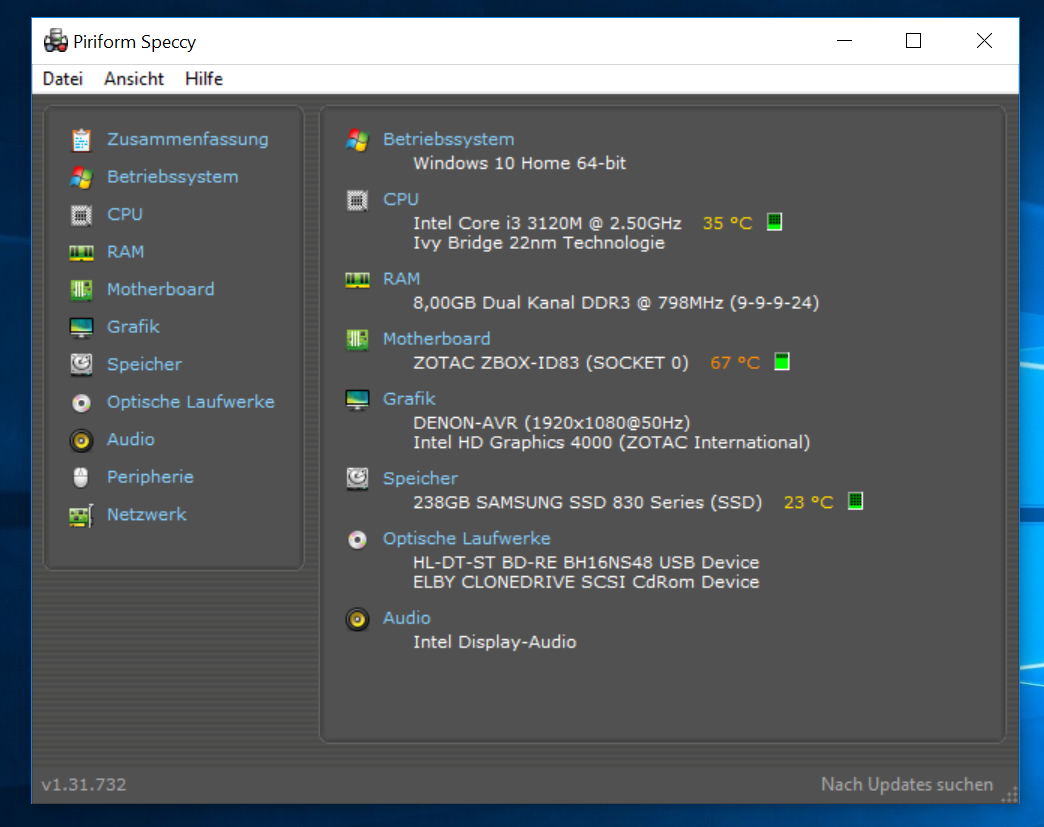Click the Audio speaker icon in sidebar

point(81,440)
